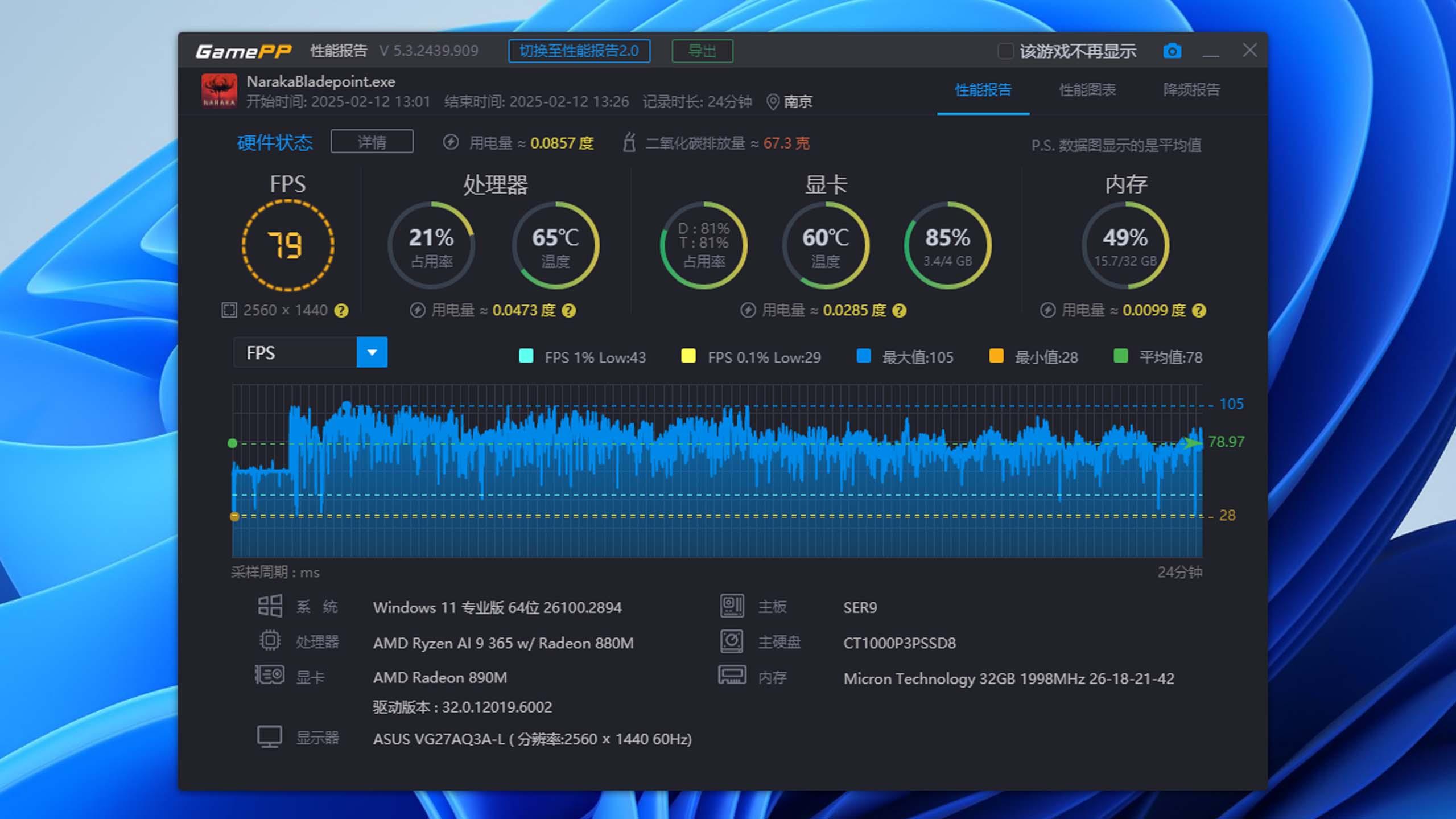This screenshot has width=1456, height=819.
Task: Click the orange 最小值 legend swatch
Action: (996, 356)
